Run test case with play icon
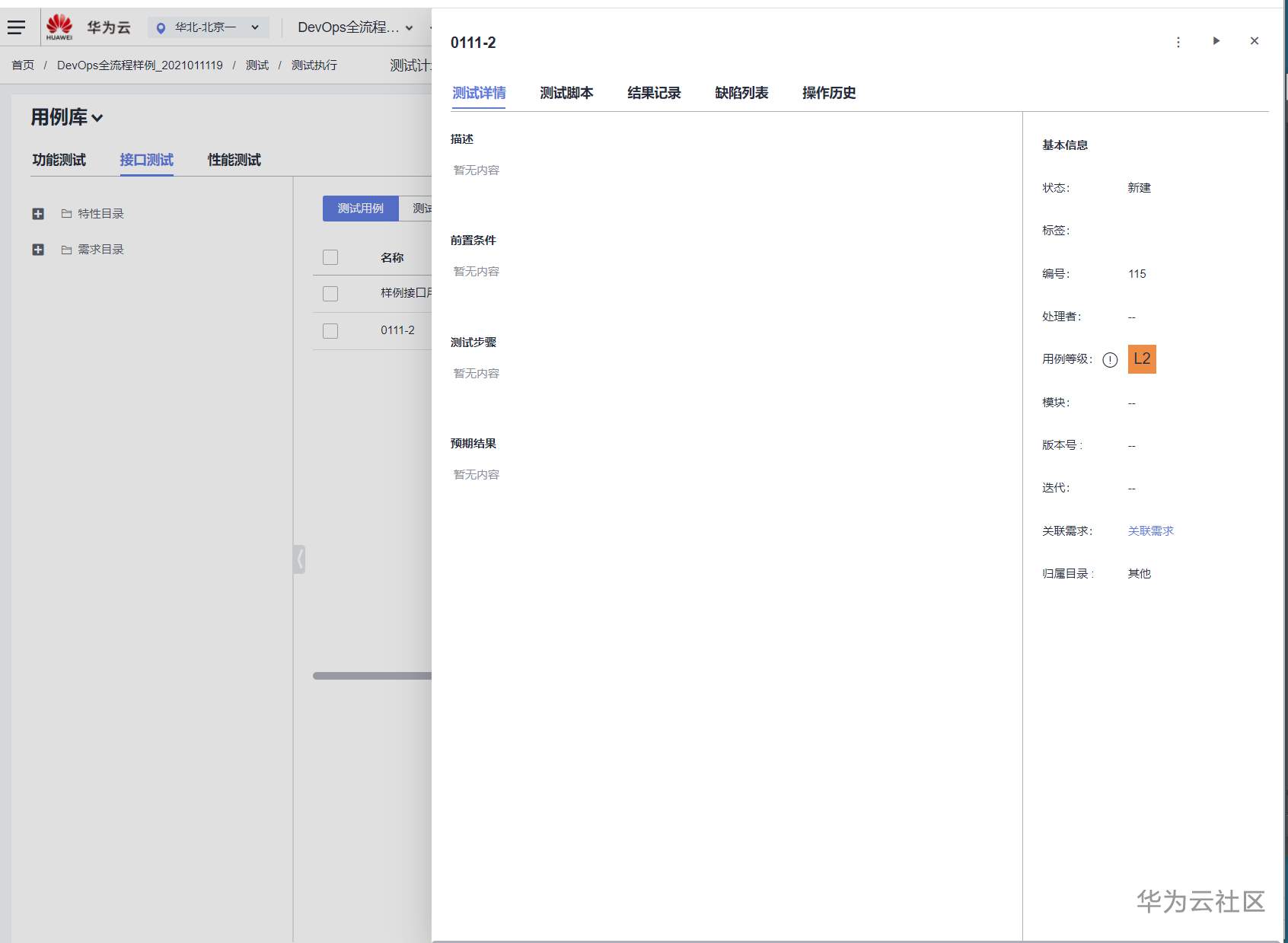 (1216, 41)
